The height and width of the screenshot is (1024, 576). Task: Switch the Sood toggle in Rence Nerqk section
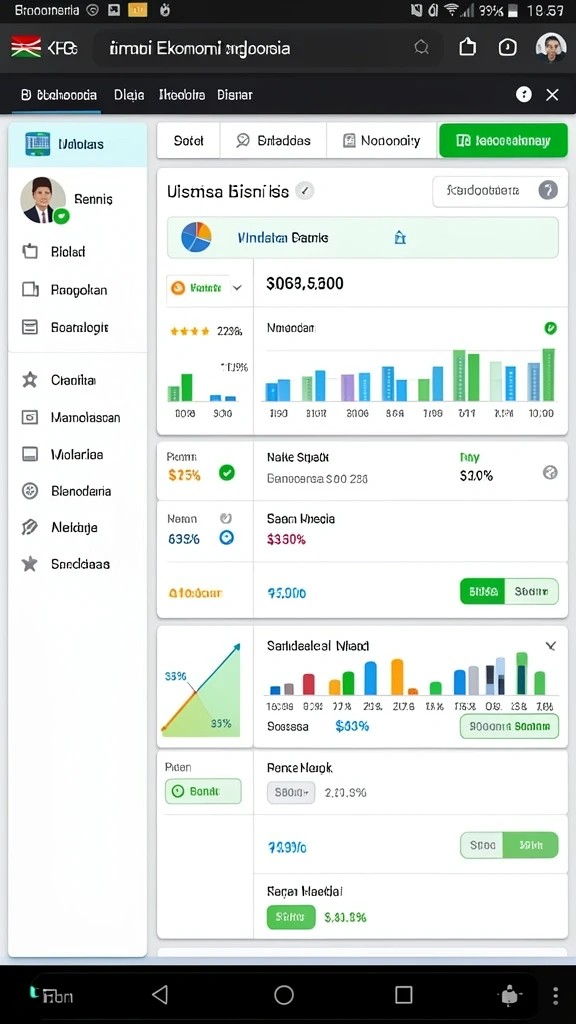[x=482, y=844]
